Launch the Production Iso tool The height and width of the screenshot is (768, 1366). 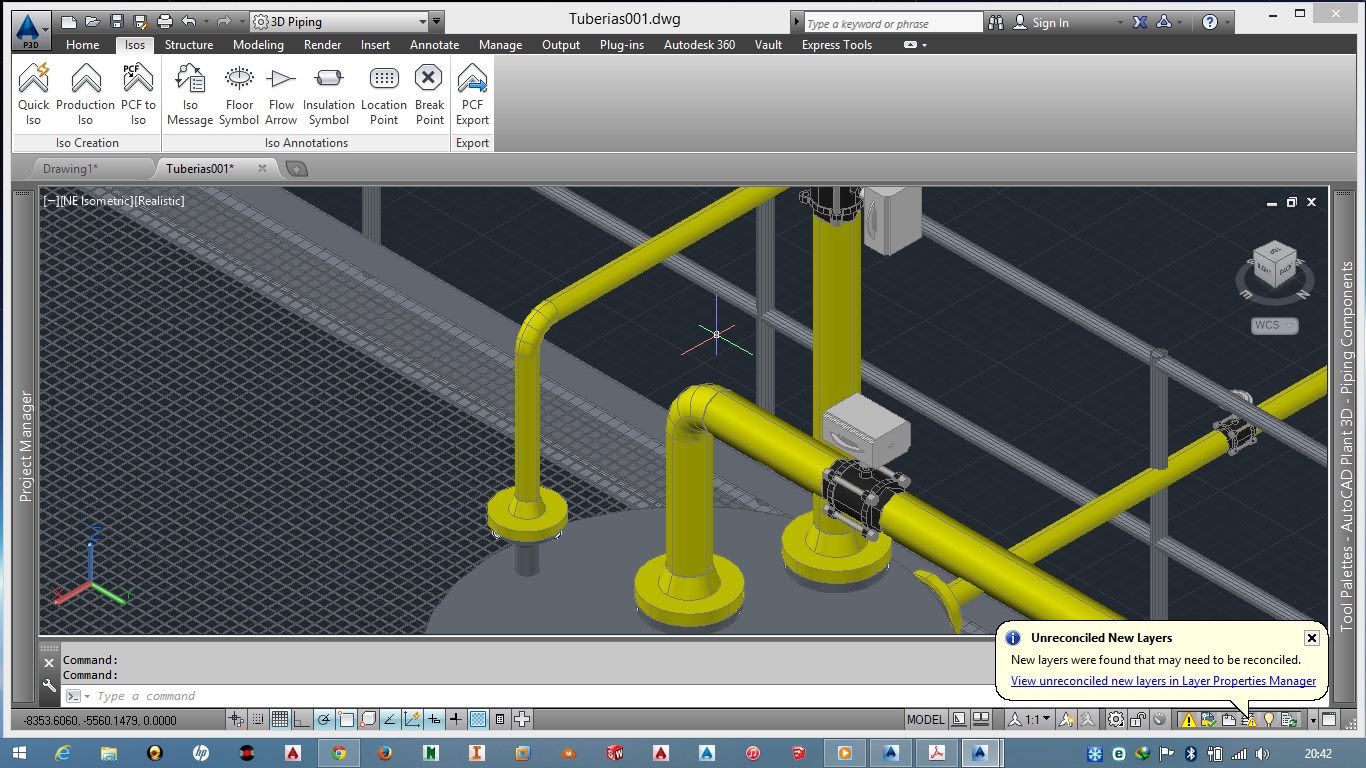coord(85,94)
